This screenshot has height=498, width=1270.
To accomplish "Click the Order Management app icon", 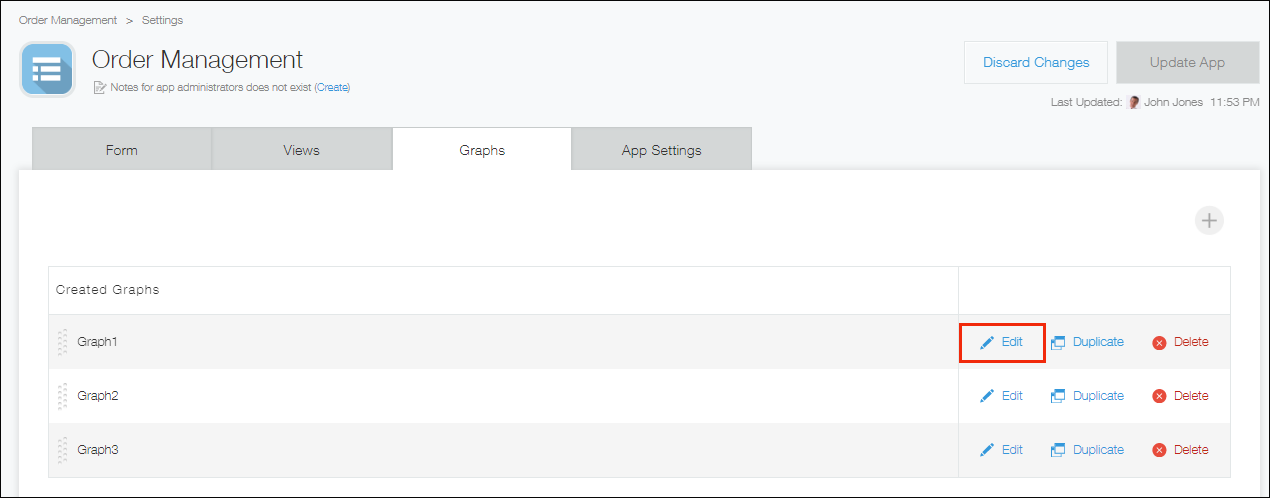I will tap(47, 69).
